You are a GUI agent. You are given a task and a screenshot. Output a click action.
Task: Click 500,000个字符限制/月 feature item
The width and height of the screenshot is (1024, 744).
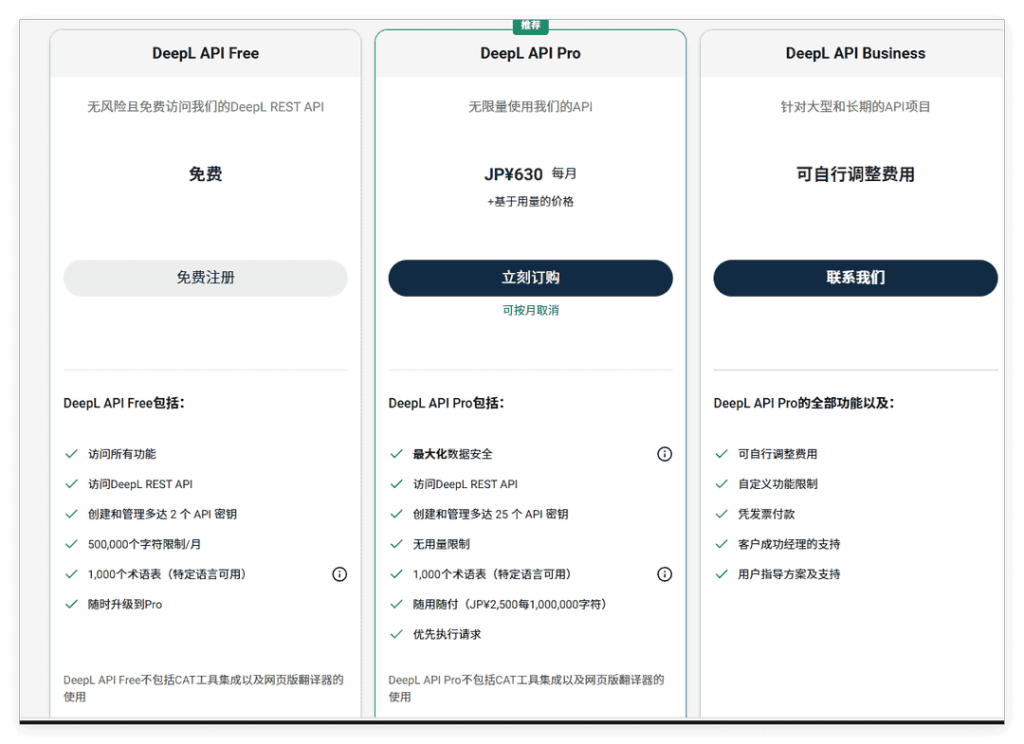point(144,544)
